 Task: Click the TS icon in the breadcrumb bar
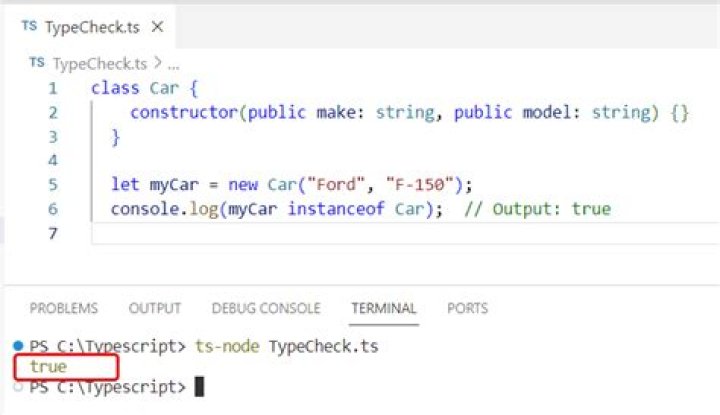(37, 63)
